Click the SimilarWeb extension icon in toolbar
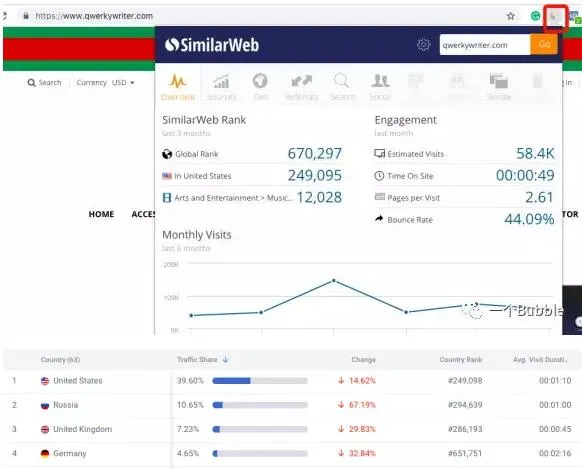Viewport: 582px width, 469px height. coord(555,17)
